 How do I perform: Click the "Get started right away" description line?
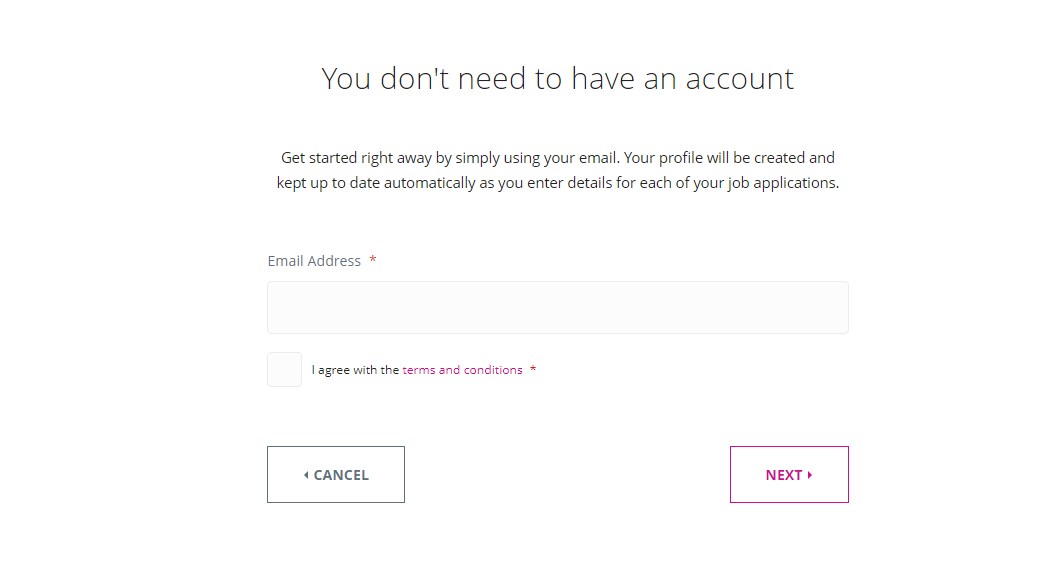[557, 158]
